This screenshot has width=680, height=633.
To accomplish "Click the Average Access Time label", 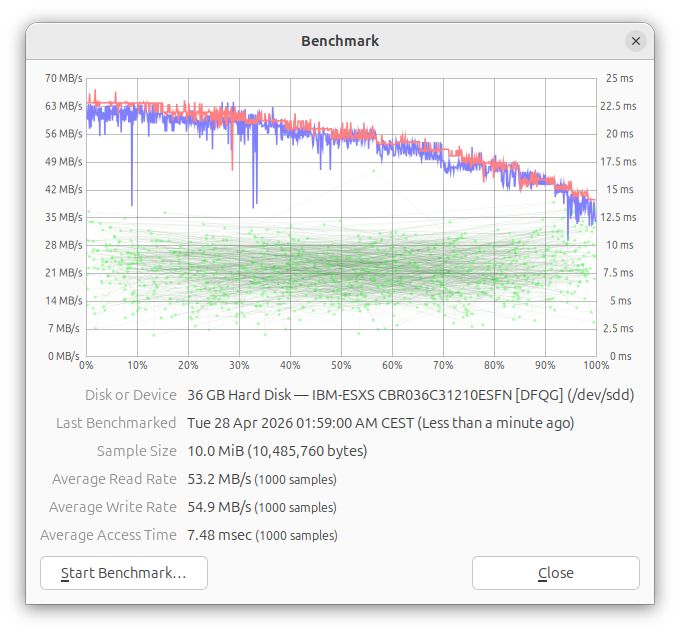I will tap(108, 535).
